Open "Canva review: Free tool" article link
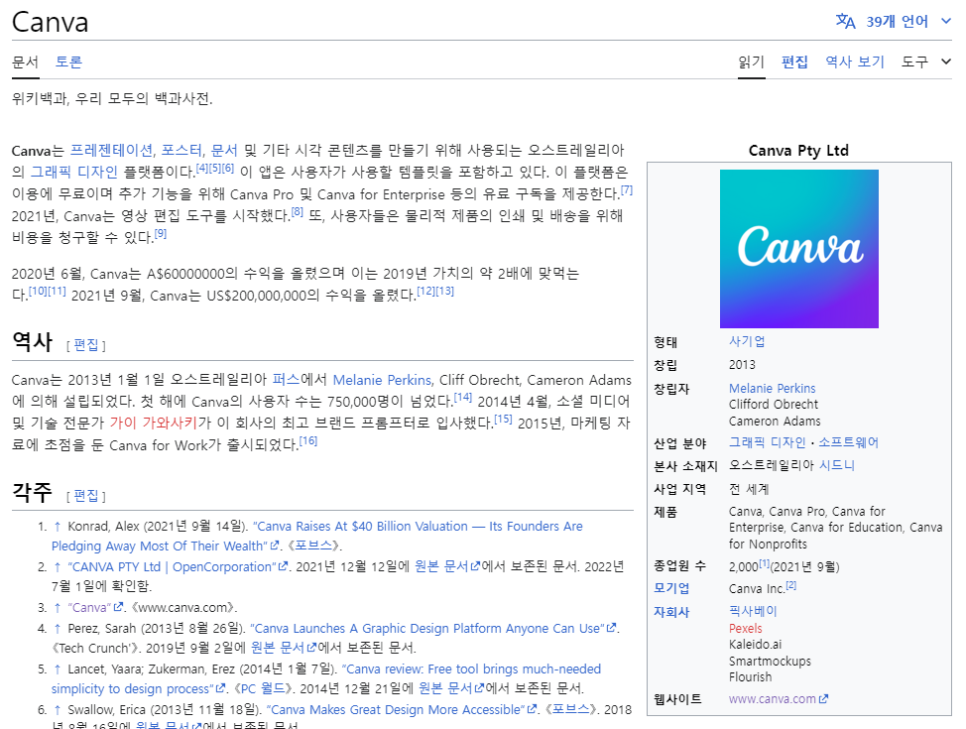The height and width of the screenshot is (729, 966). 327,678
